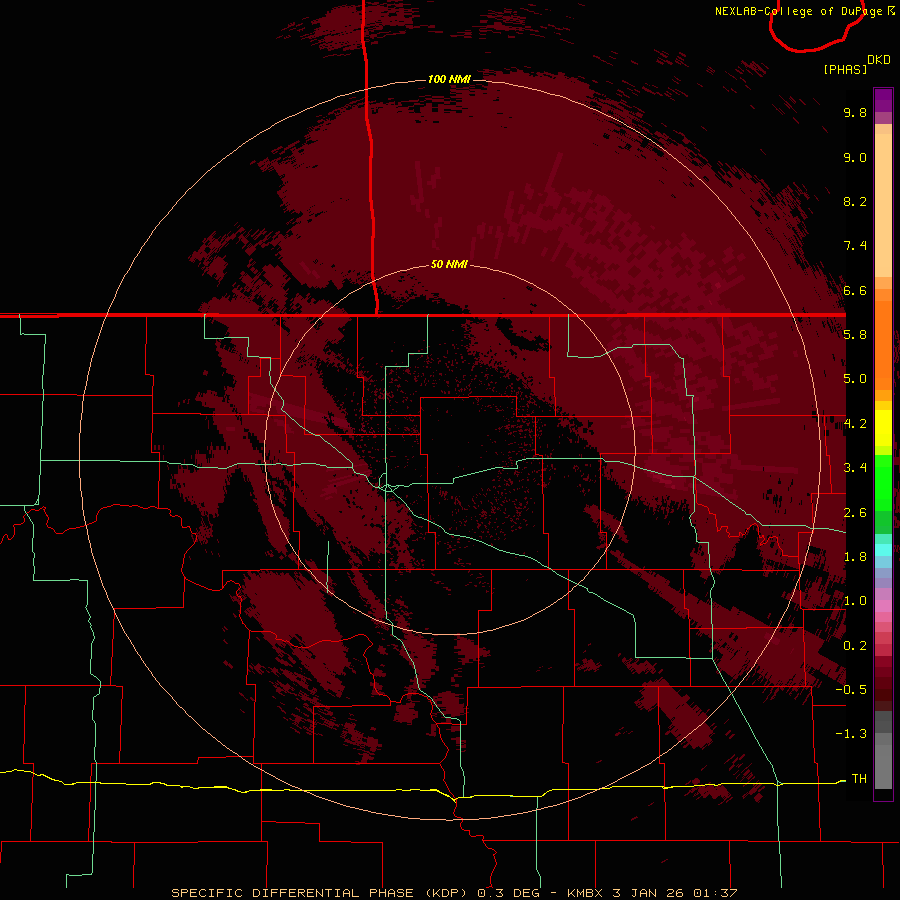Pick the orange segment of the color bar
This screenshot has width=900, height=900.
tap(883, 345)
